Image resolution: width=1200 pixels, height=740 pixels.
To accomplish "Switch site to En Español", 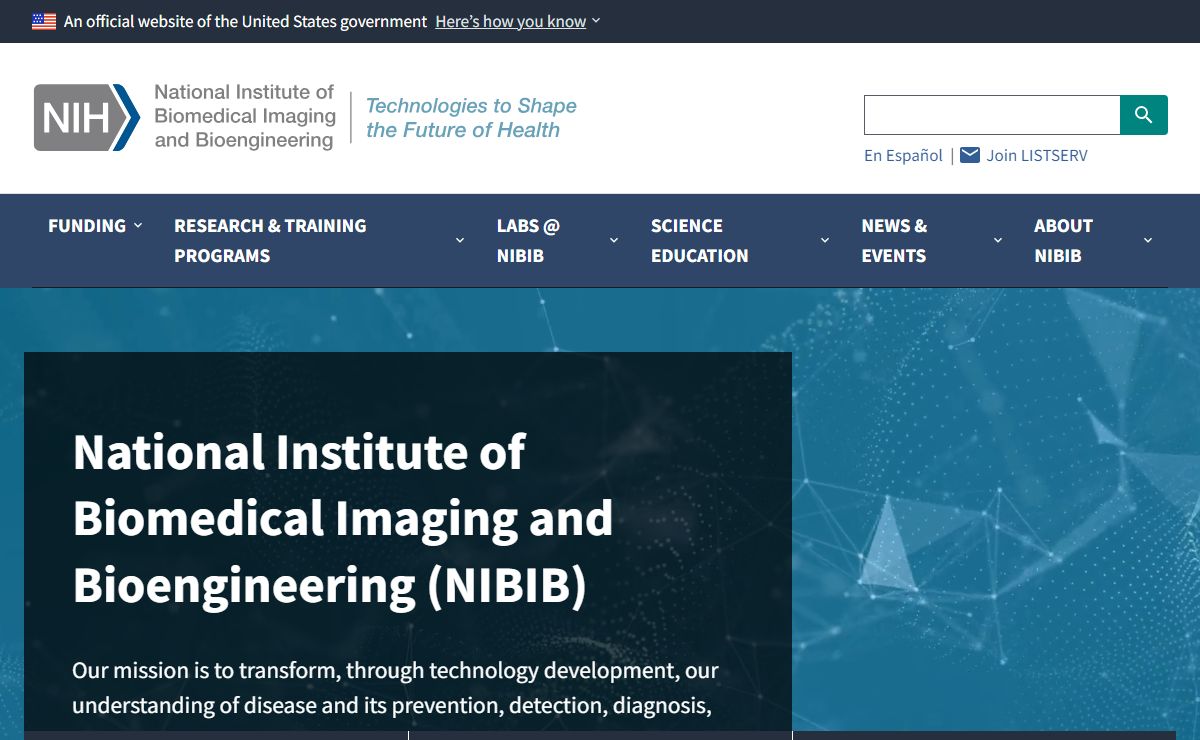I will pos(903,155).
